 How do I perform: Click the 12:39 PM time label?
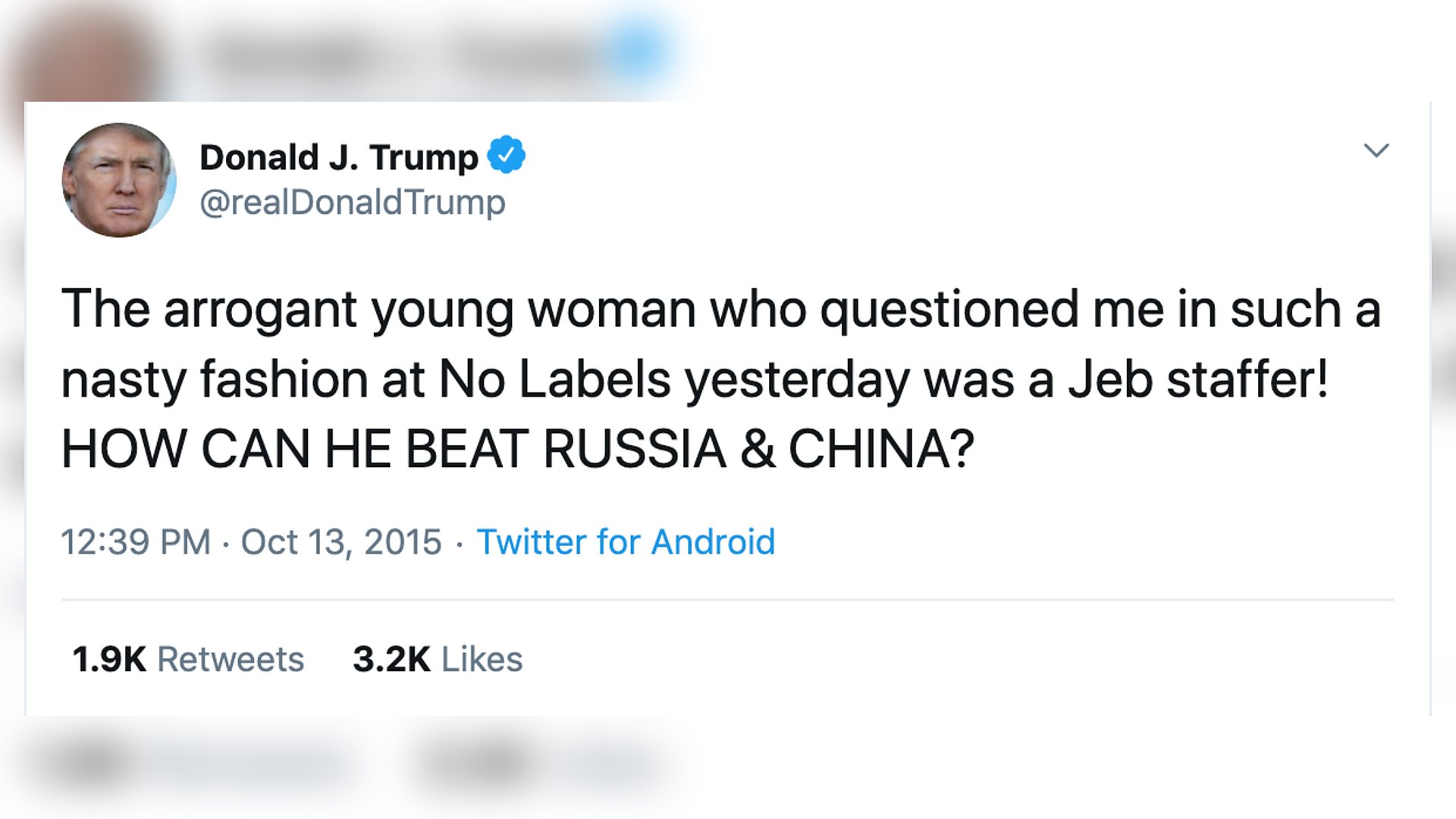click(136, 541)
